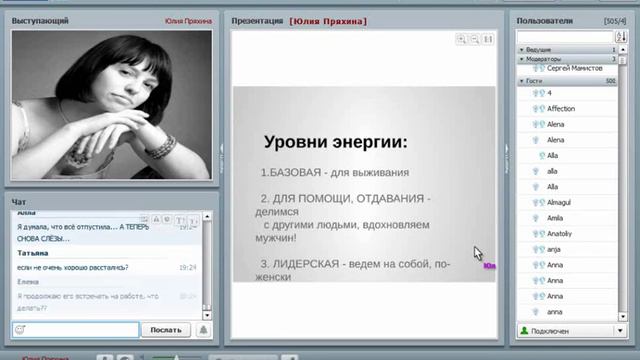Viewport: 640px width, 360px height.
Task: Collapse the Гости group
Action: click(522, 81)
